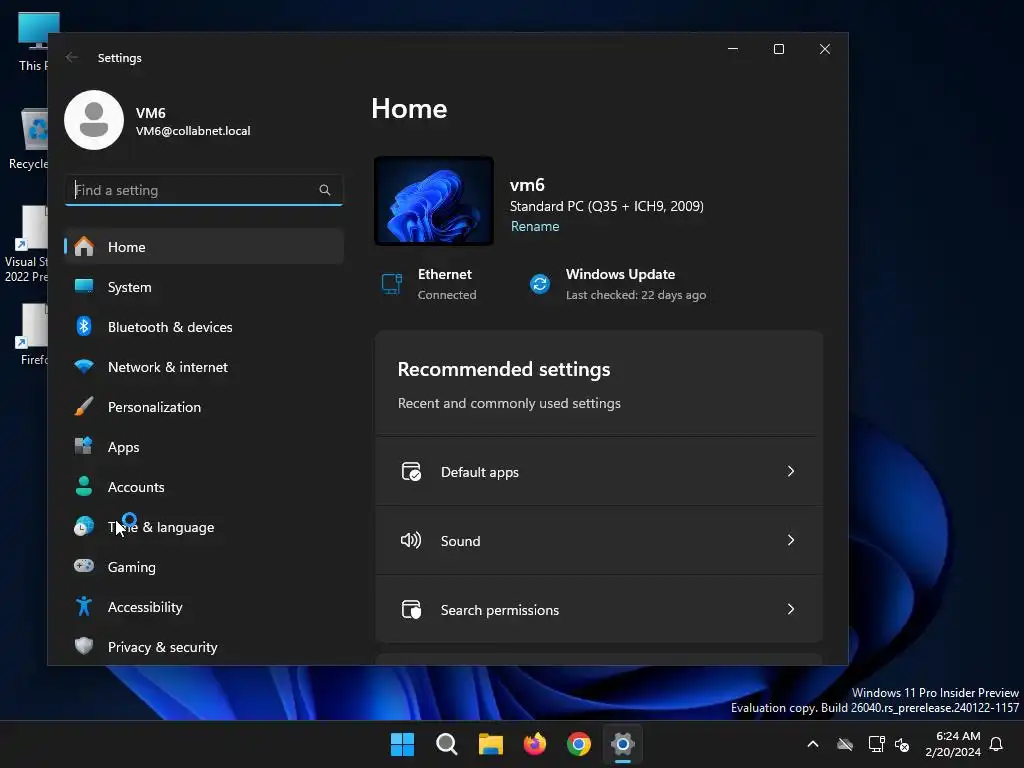Screen dimensions: 1024x768
Task: Open Personalization category
Action: point(204,407)
